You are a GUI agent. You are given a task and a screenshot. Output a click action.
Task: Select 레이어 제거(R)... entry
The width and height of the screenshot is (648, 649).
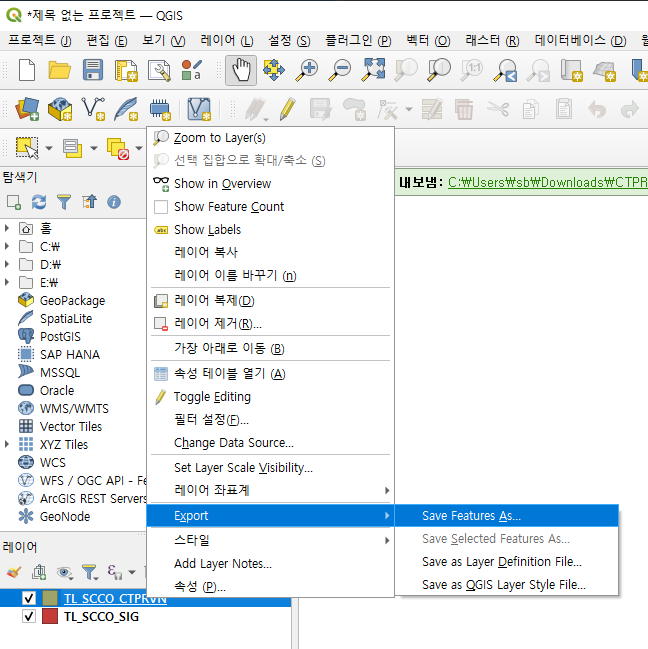pyautogui.click(x=270, y=323)
